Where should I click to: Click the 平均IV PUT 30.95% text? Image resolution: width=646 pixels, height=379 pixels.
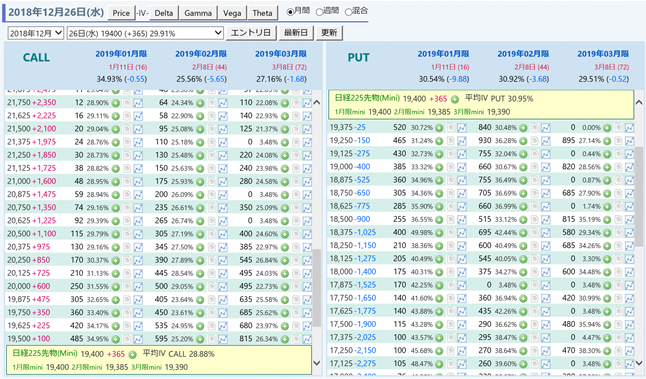point(499,98)
